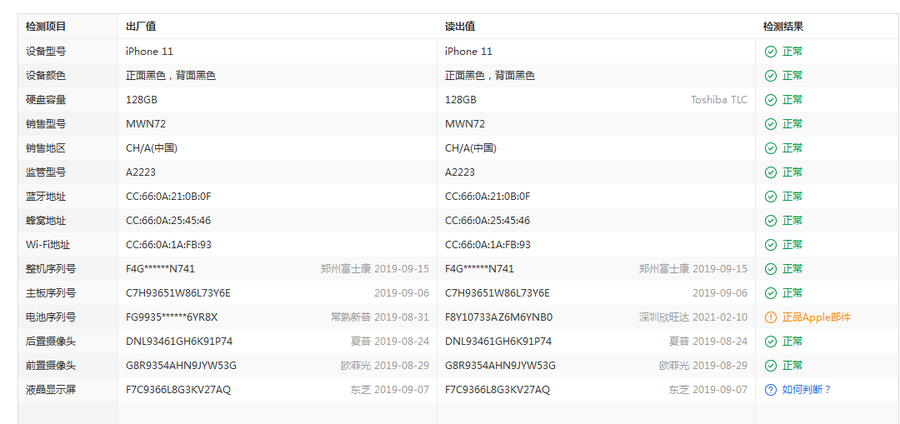Screen dimensions: 900x424
Task: Click factory battery serial FG9935******6YR8X
Action: tap(172, 317)
